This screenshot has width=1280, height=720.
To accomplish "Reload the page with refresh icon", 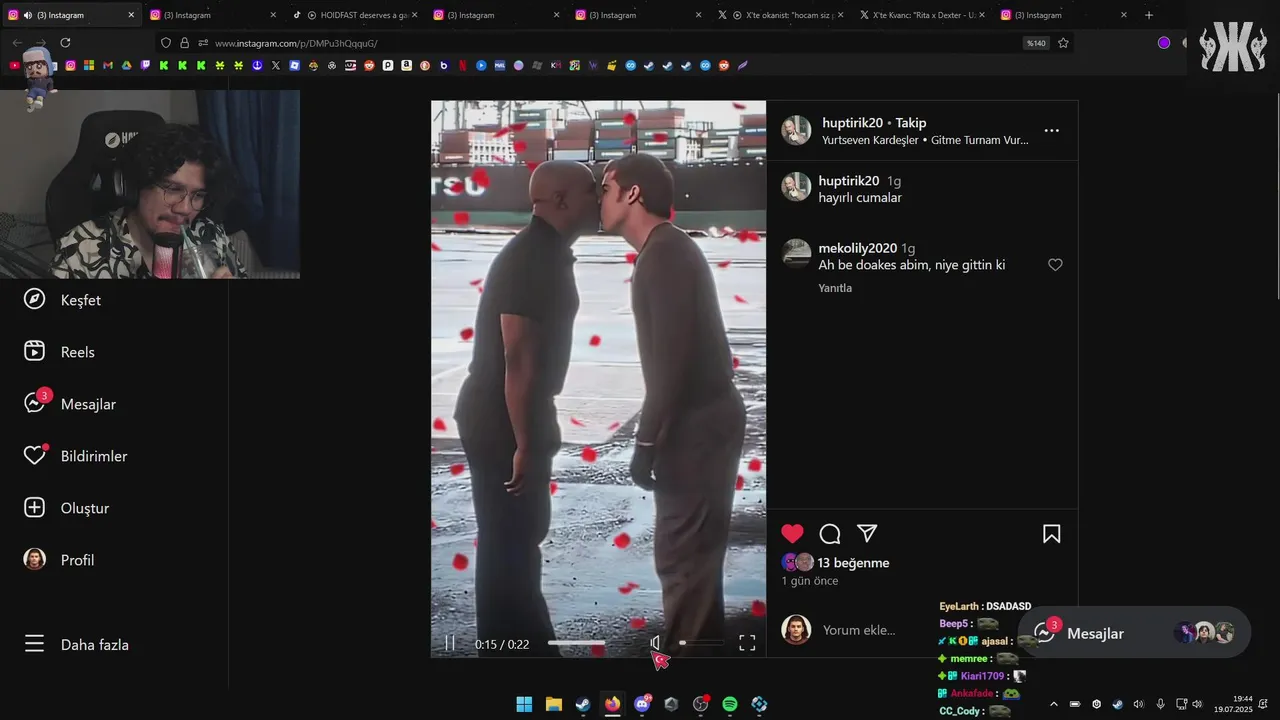I will click(65, 43).
